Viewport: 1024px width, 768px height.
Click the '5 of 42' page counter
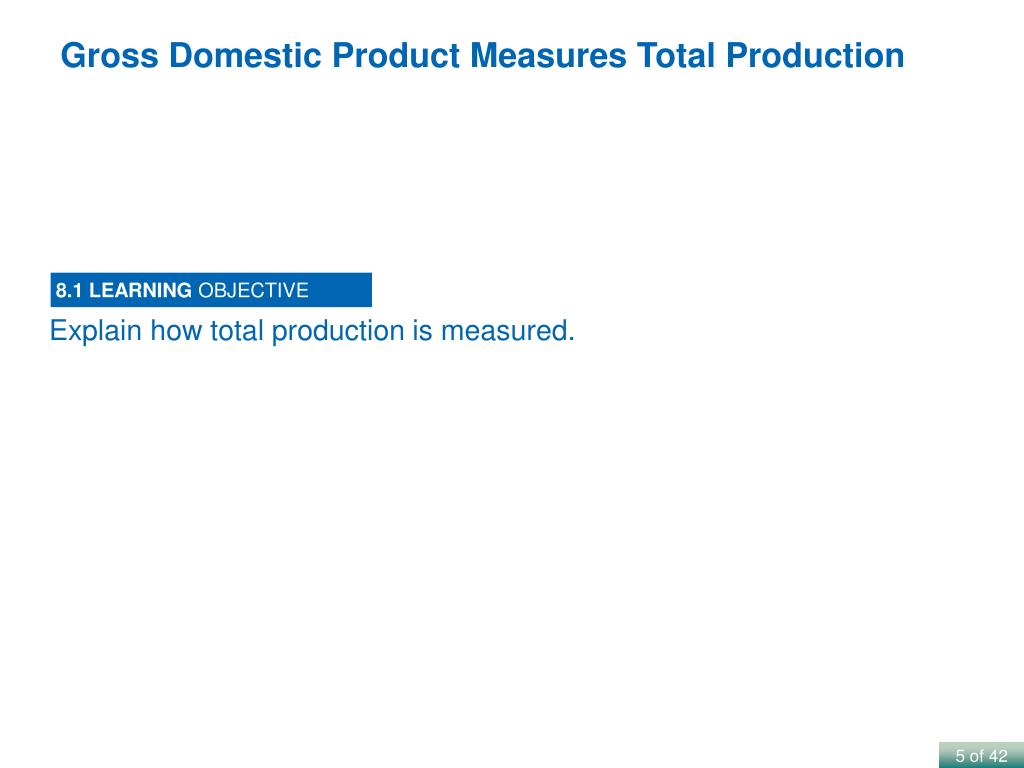coord(982,756)
